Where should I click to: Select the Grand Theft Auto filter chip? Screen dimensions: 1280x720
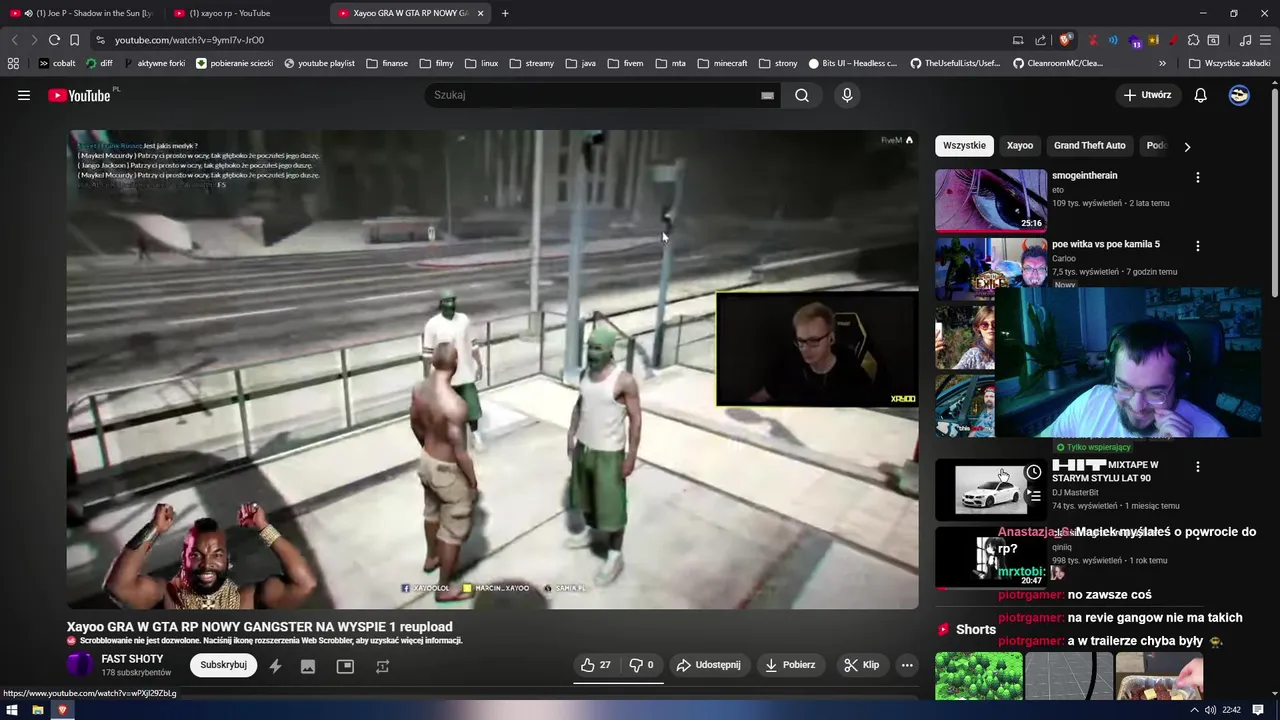coord(1089,146)
